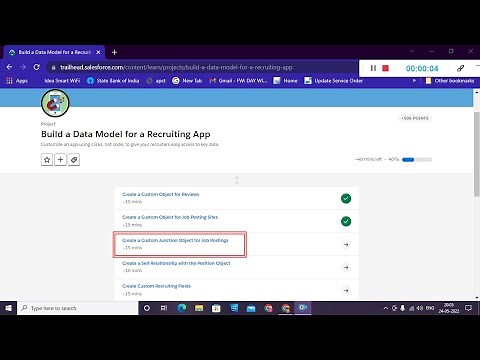This screenshot has height=360, width=480.
Task: Click the browser forward arrow
Action: pos(23,67)
